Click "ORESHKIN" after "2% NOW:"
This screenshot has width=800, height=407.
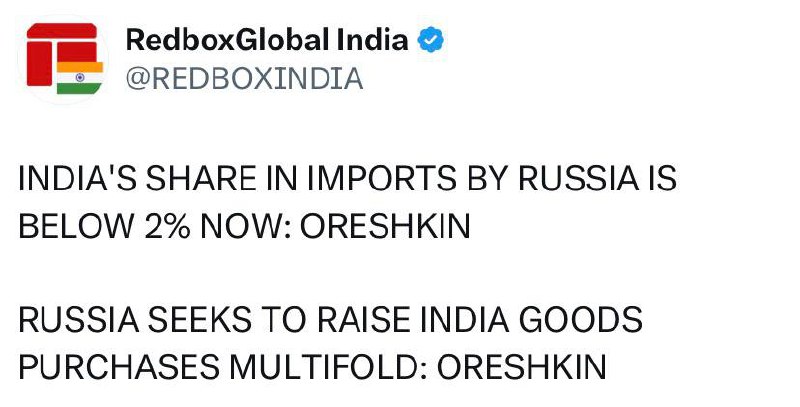point(386,227)
